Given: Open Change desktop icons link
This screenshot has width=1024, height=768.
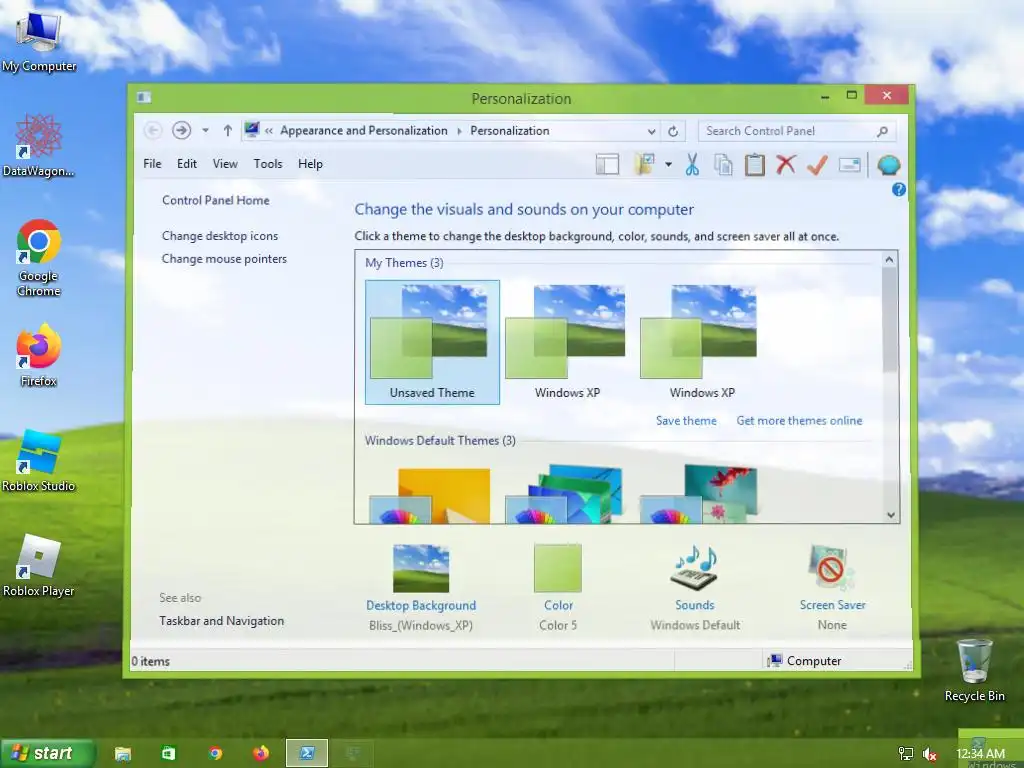Looking at the screenshot, I should [220, 236].
